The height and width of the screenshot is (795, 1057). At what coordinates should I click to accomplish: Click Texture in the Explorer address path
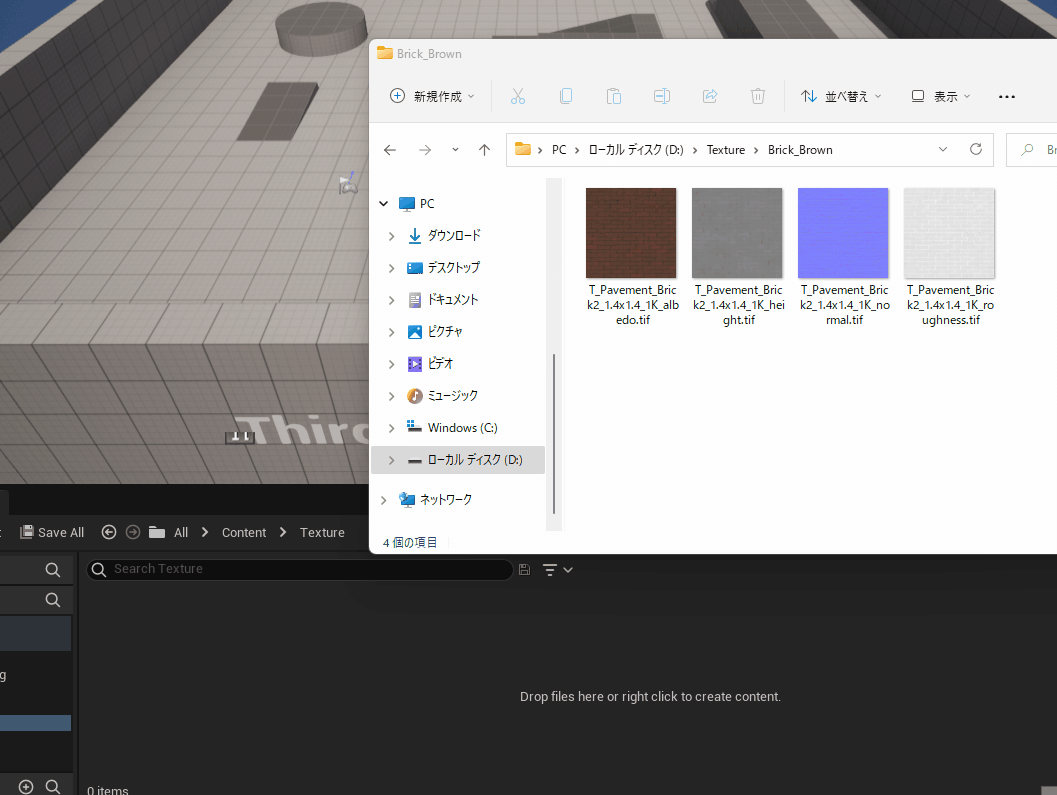pyautogui.click(x=725, y=150)
